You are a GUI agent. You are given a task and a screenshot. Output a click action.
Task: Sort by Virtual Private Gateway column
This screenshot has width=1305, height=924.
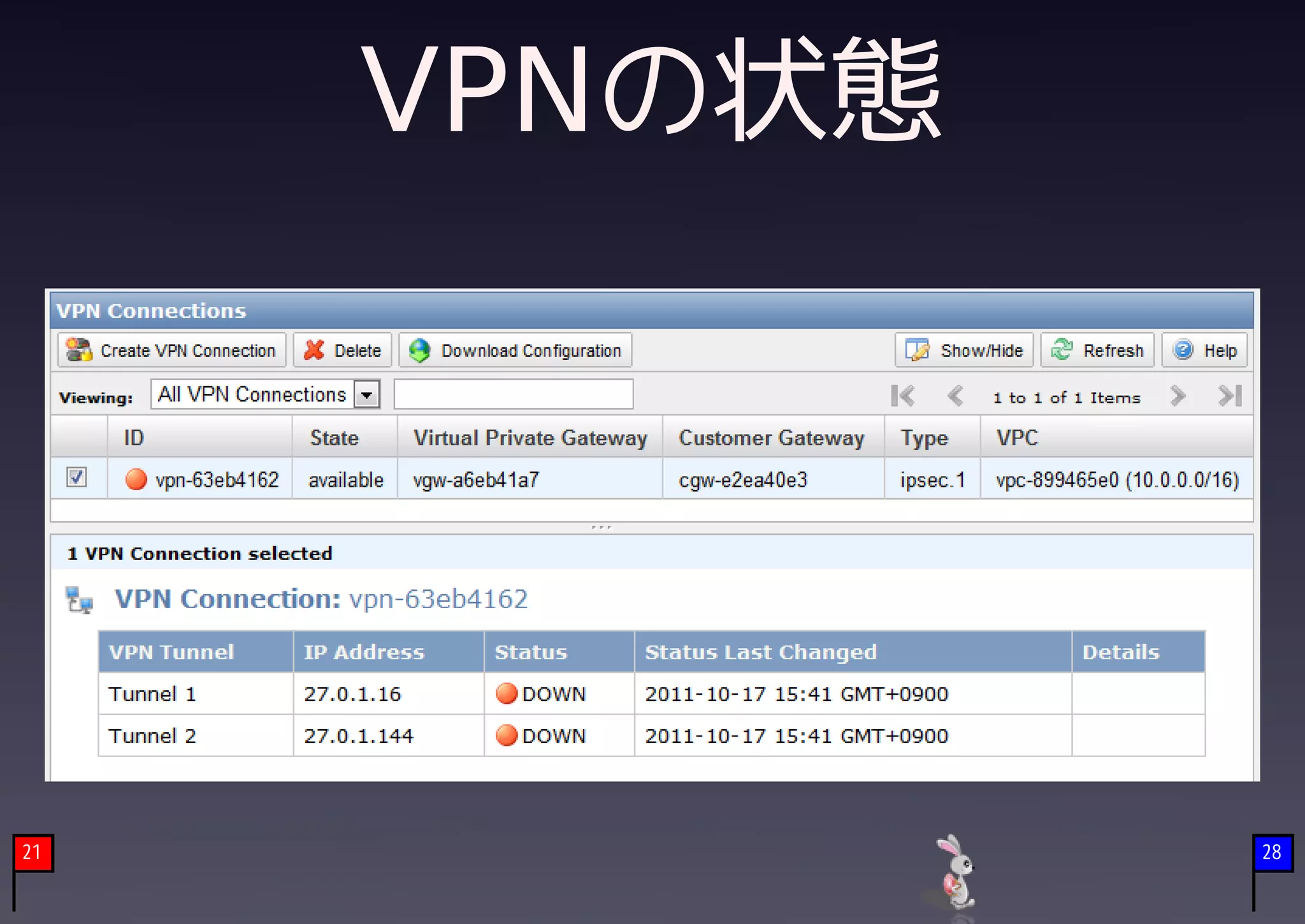530,438
